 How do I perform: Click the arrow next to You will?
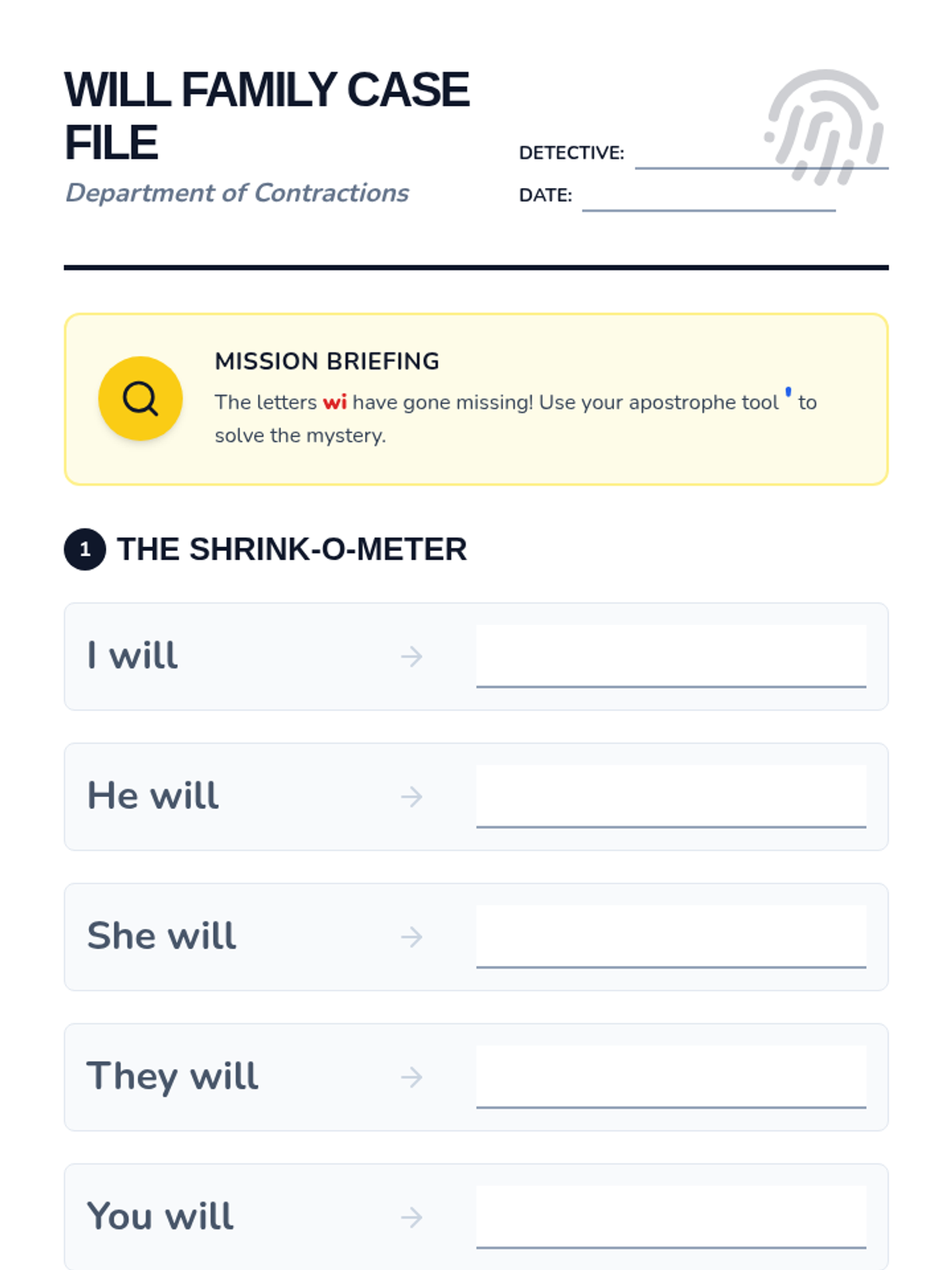pyautogui.click(x=412, y=1217)
